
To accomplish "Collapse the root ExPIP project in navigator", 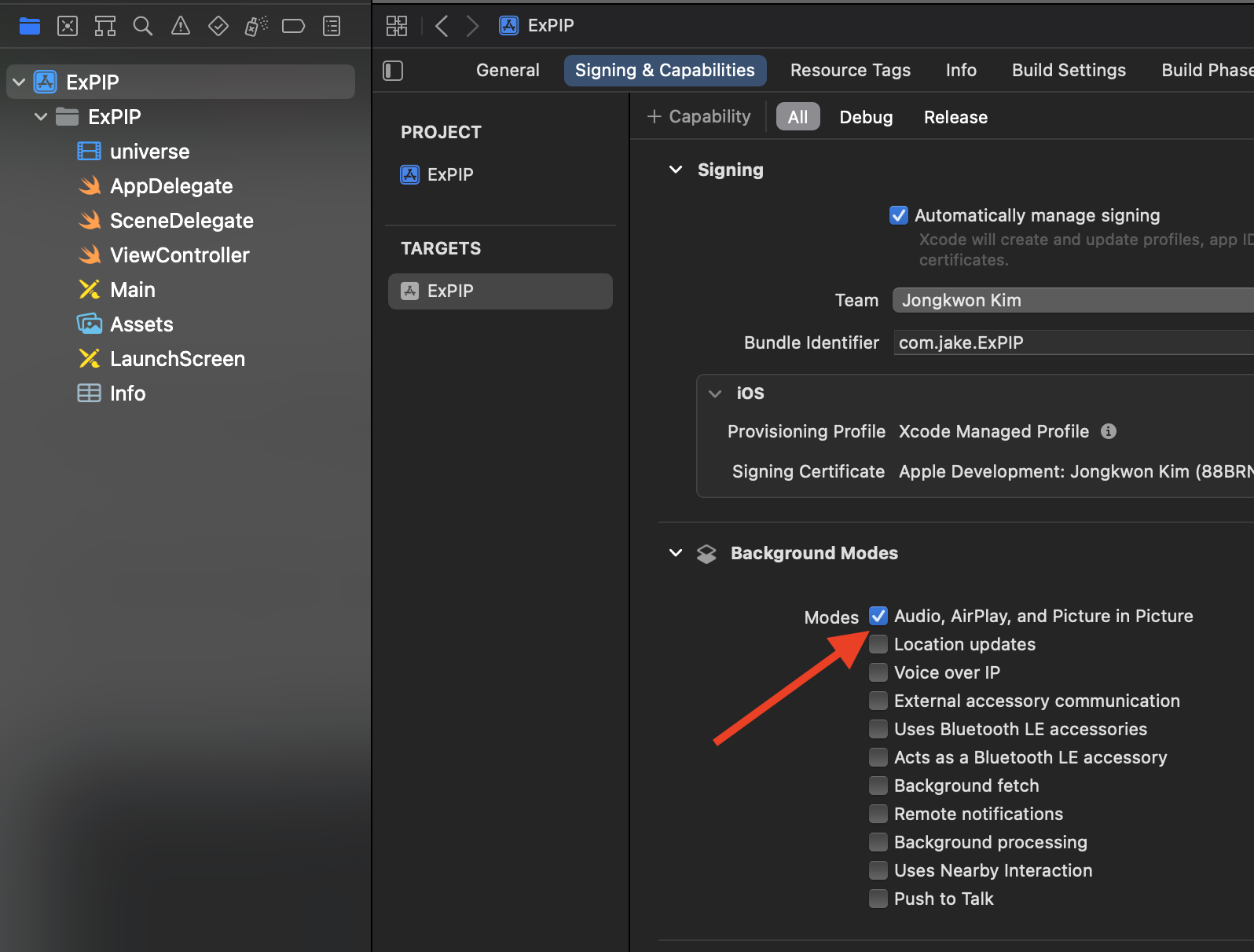I will pos(19,82).
